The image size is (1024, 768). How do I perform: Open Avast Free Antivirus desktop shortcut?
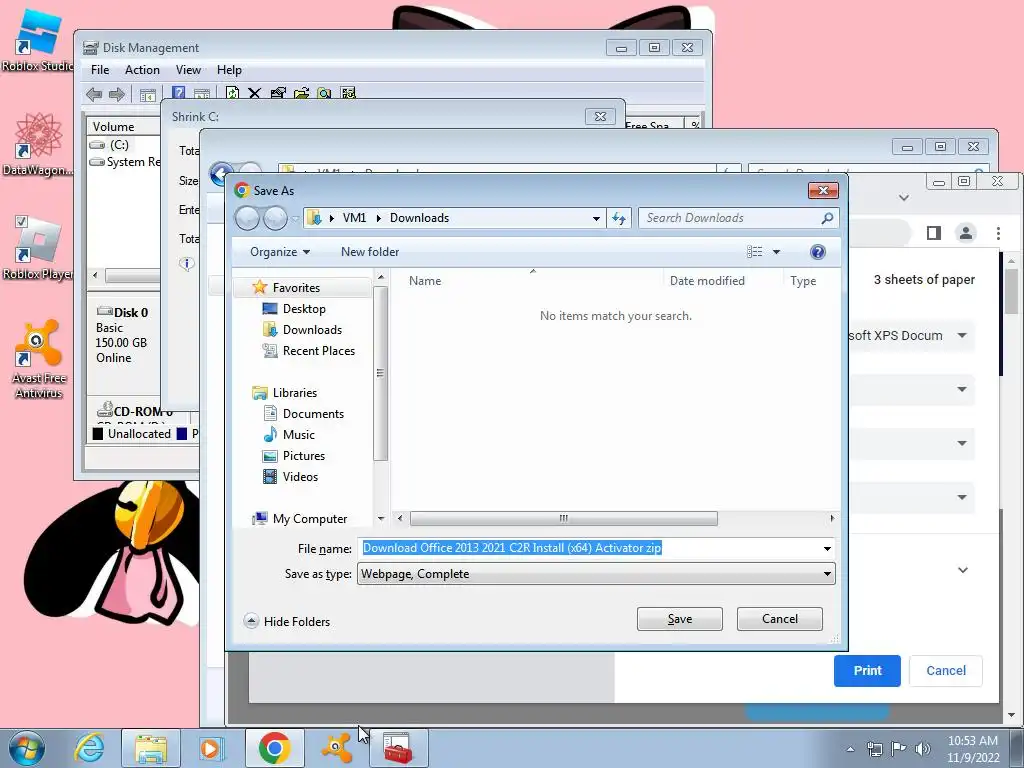click(x=39, y=359)
